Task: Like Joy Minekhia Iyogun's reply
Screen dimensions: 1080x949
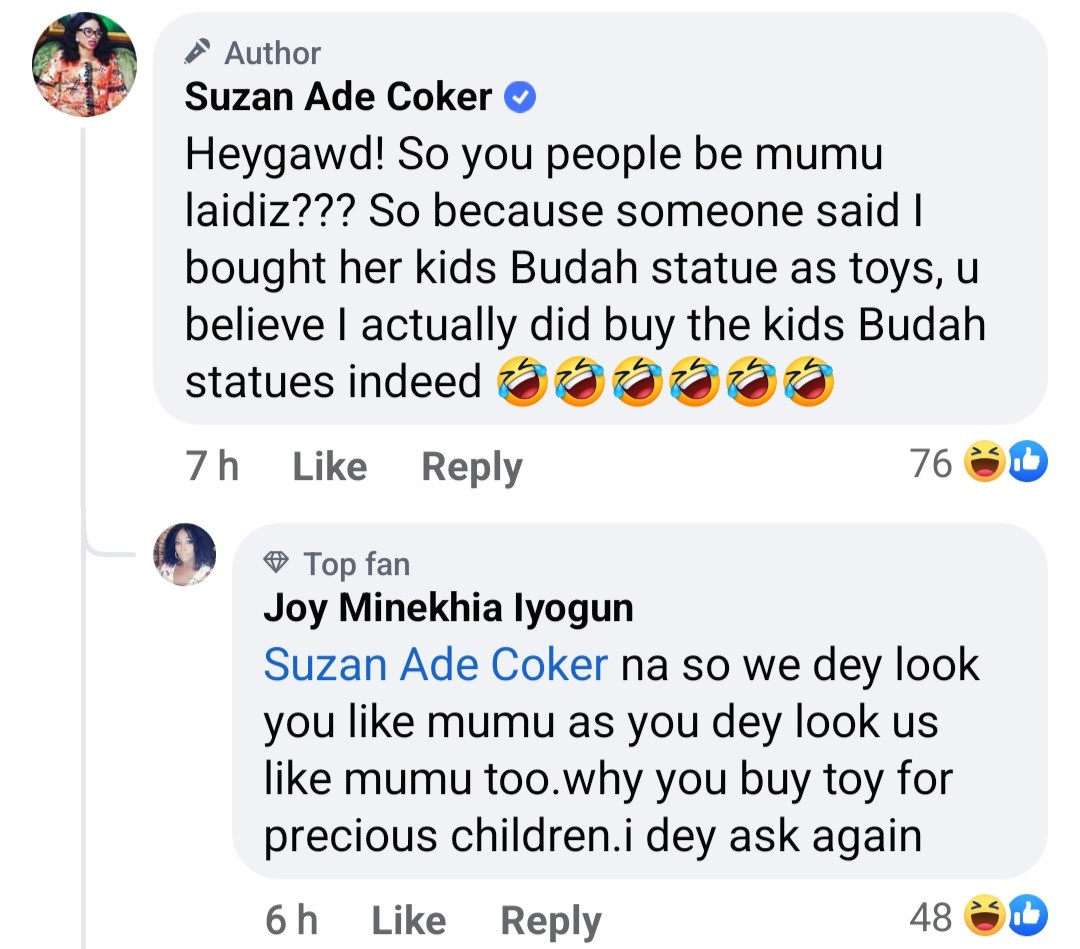Action: click(x=408, y=919)
